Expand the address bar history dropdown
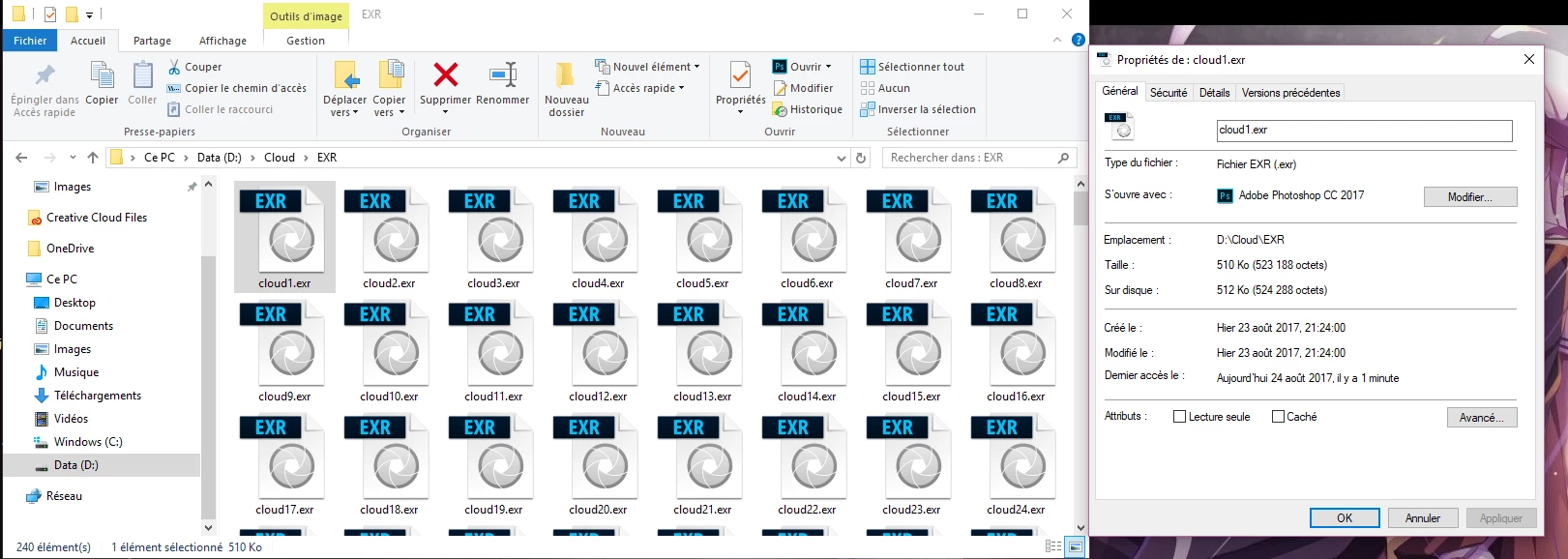The width and height of the screenshot is (1568, 559). click(841, 158)
